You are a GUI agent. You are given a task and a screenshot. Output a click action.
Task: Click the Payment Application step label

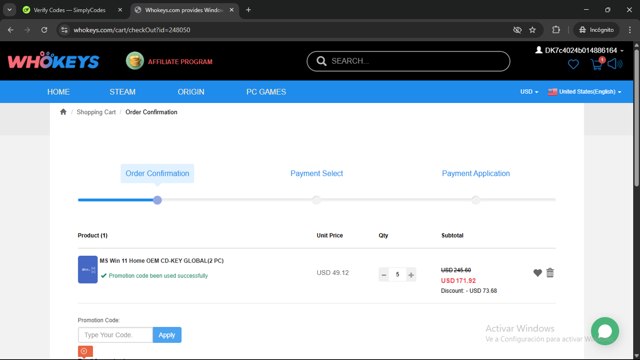476,173
